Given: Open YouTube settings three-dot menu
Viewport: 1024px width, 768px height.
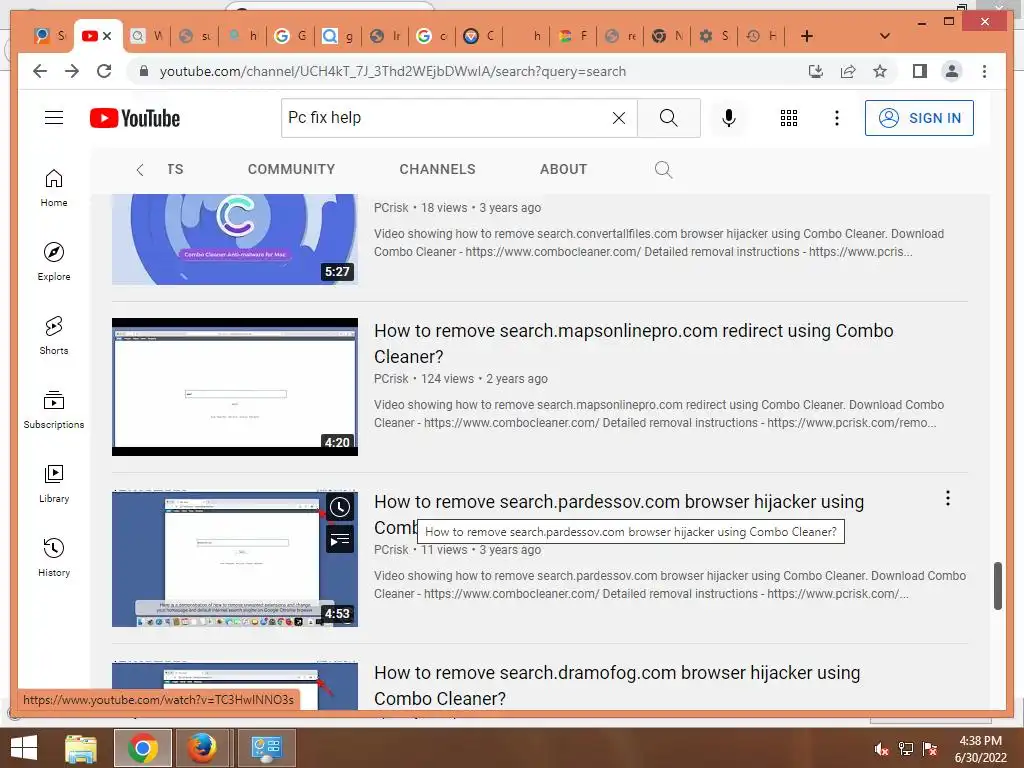Looking at the screenshot, I should click(x=837, y=118).
